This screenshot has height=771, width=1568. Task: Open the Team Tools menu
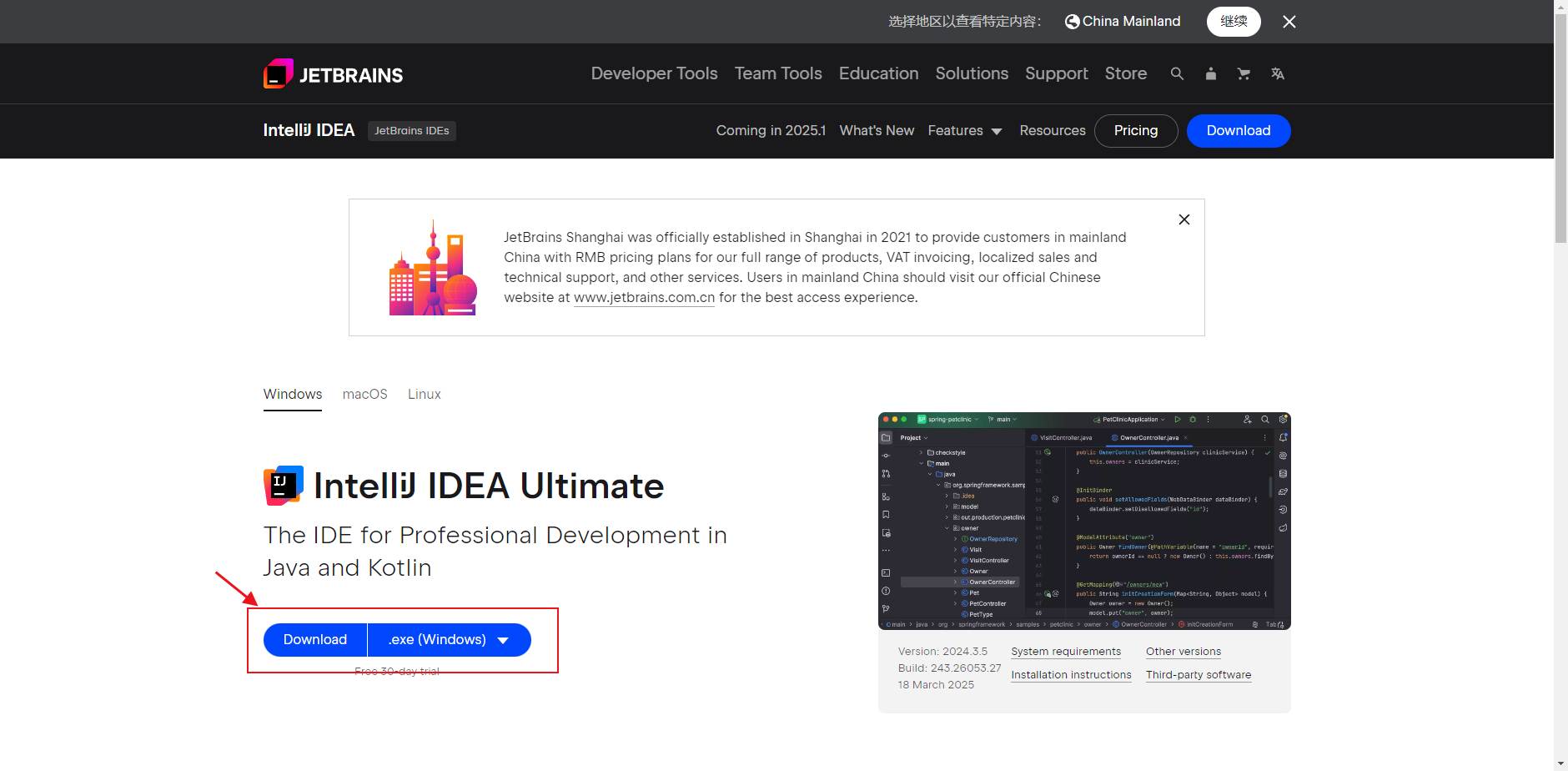(778, 73)
